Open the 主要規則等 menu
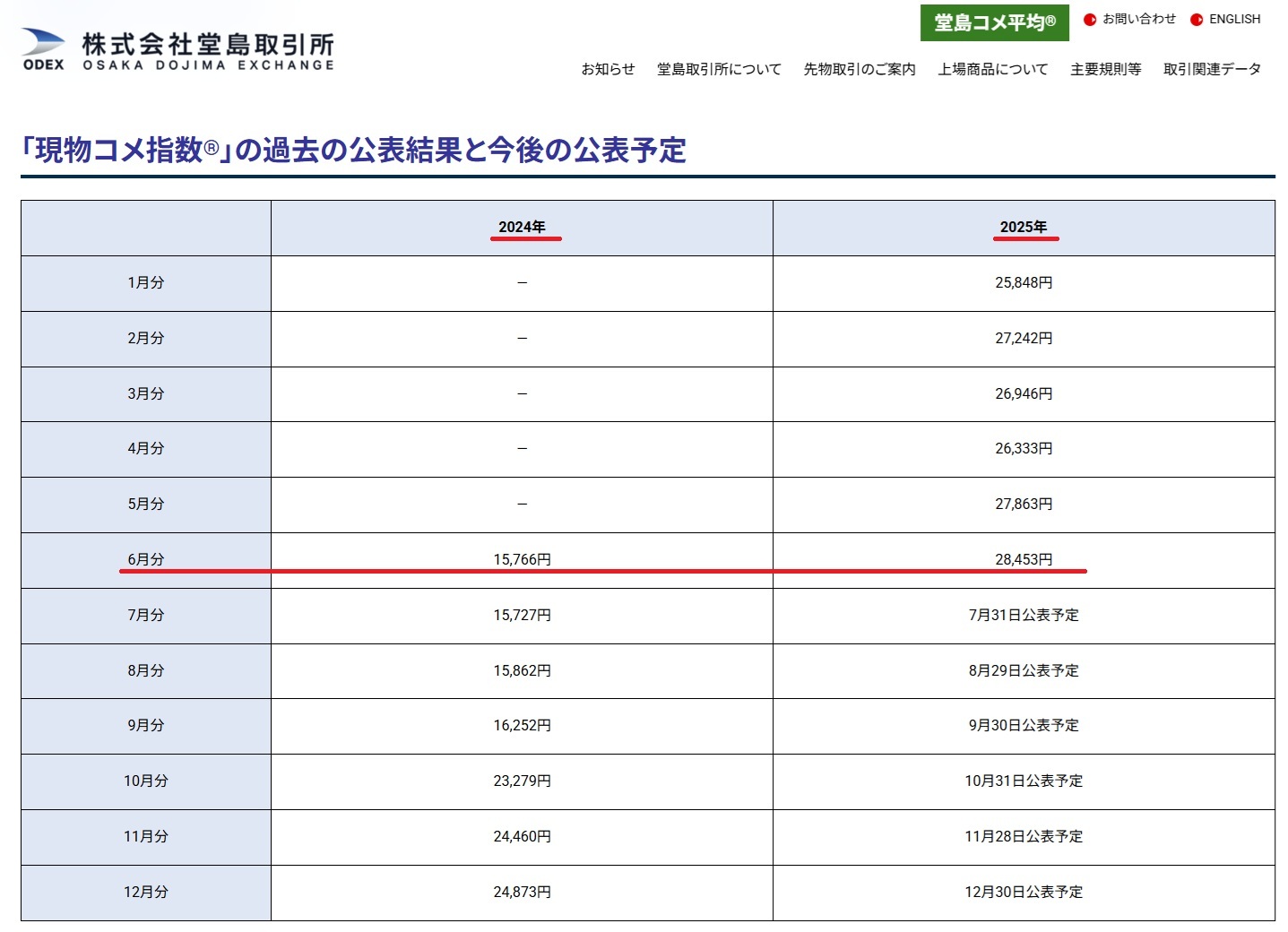Image resolution: width=1288 pixels, height=932 pixels. coord(1105,69)
